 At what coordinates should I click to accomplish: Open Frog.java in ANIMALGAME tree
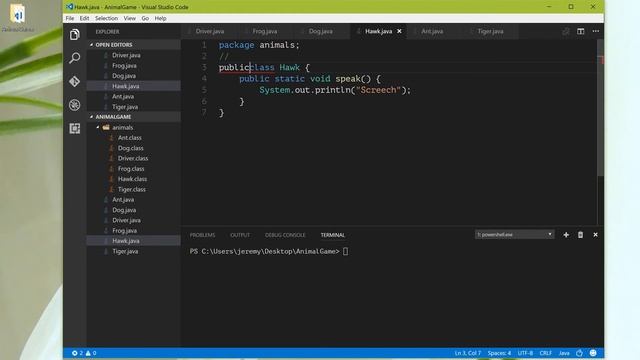(x=133, y=231)
